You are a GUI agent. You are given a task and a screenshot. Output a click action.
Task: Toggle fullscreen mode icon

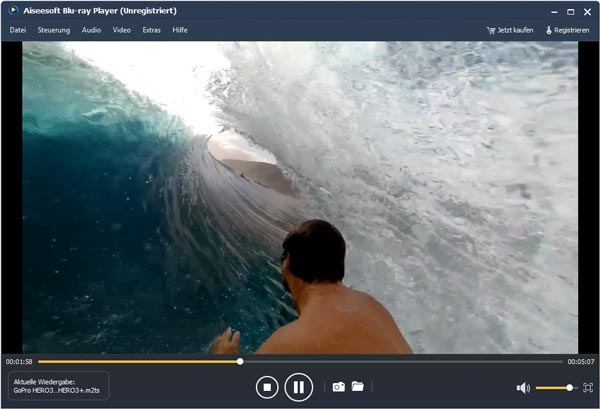[588, 388]
